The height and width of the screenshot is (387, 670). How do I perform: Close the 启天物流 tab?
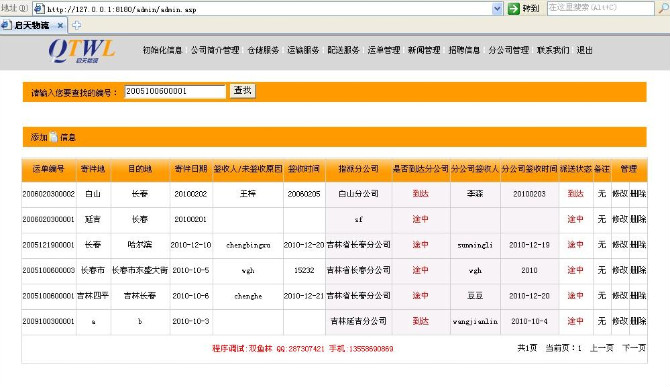point(60,25)
